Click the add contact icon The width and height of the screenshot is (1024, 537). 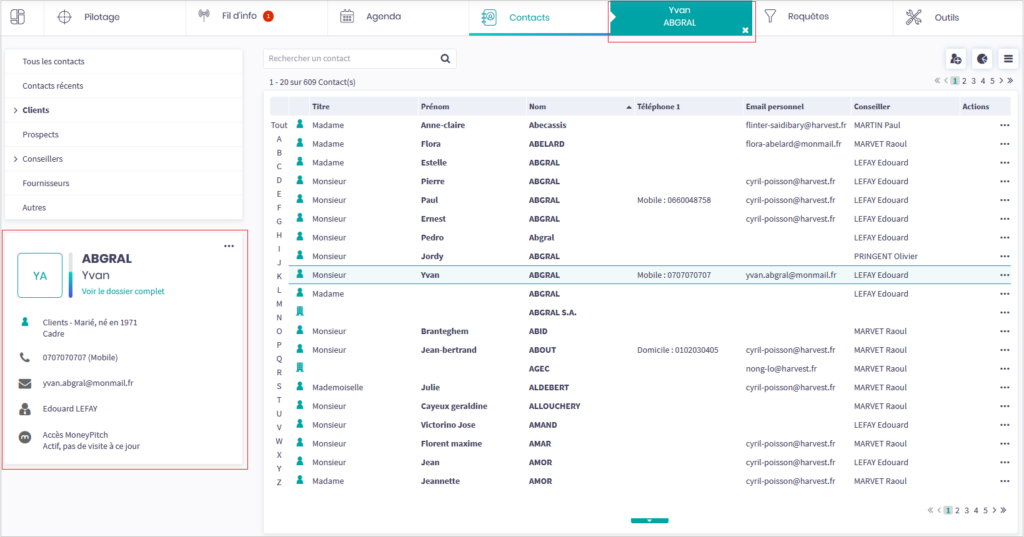tap(955, 59)
